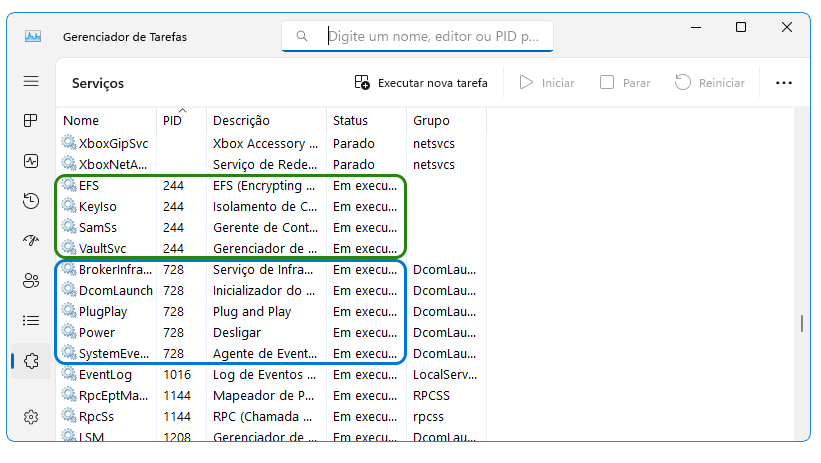The image size is (821, 463).
Task: Click 'Mapeador de P...' description cell
Action: pyautogui.click(x=263, y=395)
